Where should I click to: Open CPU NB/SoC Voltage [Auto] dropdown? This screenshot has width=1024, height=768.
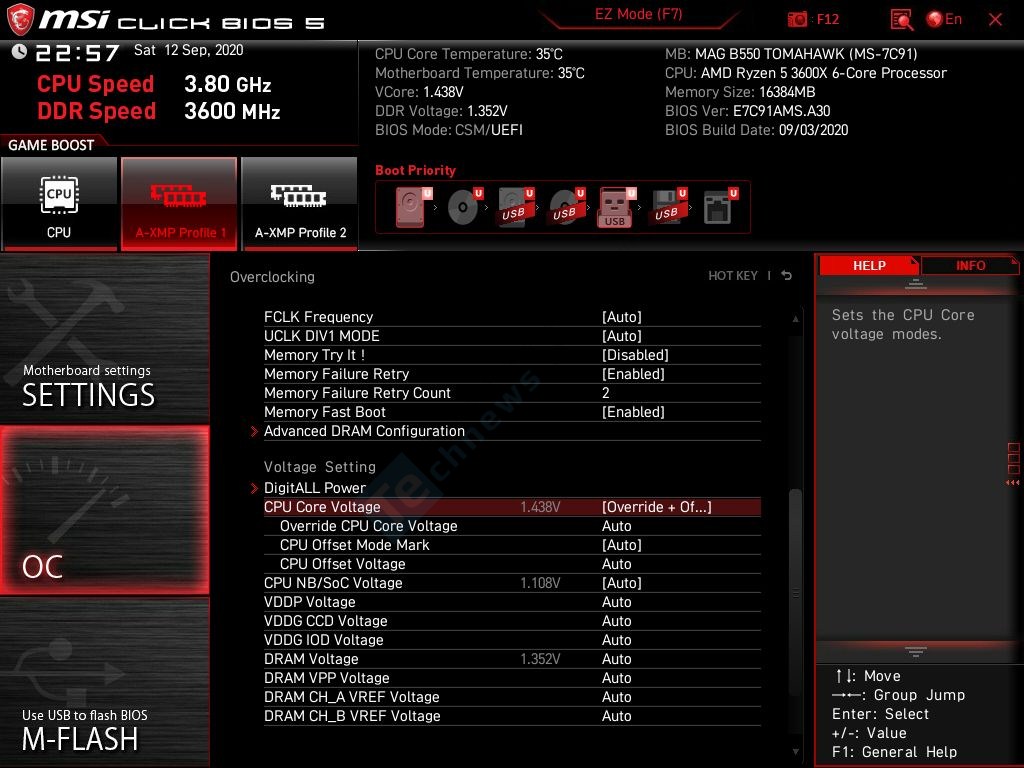click(x=622, y=583)
